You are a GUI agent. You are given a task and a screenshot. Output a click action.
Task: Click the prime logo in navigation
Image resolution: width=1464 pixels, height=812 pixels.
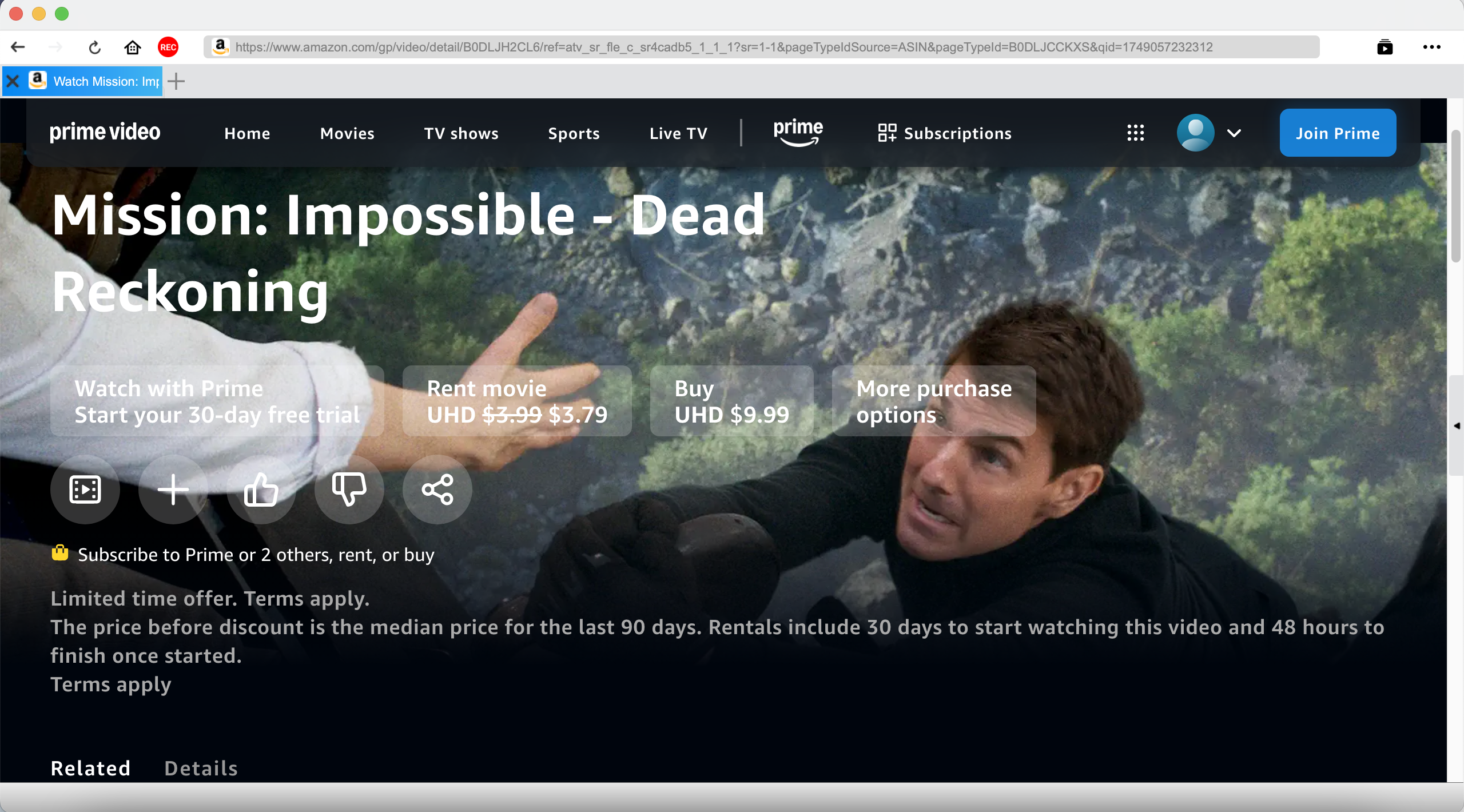[x=798, y=133]
